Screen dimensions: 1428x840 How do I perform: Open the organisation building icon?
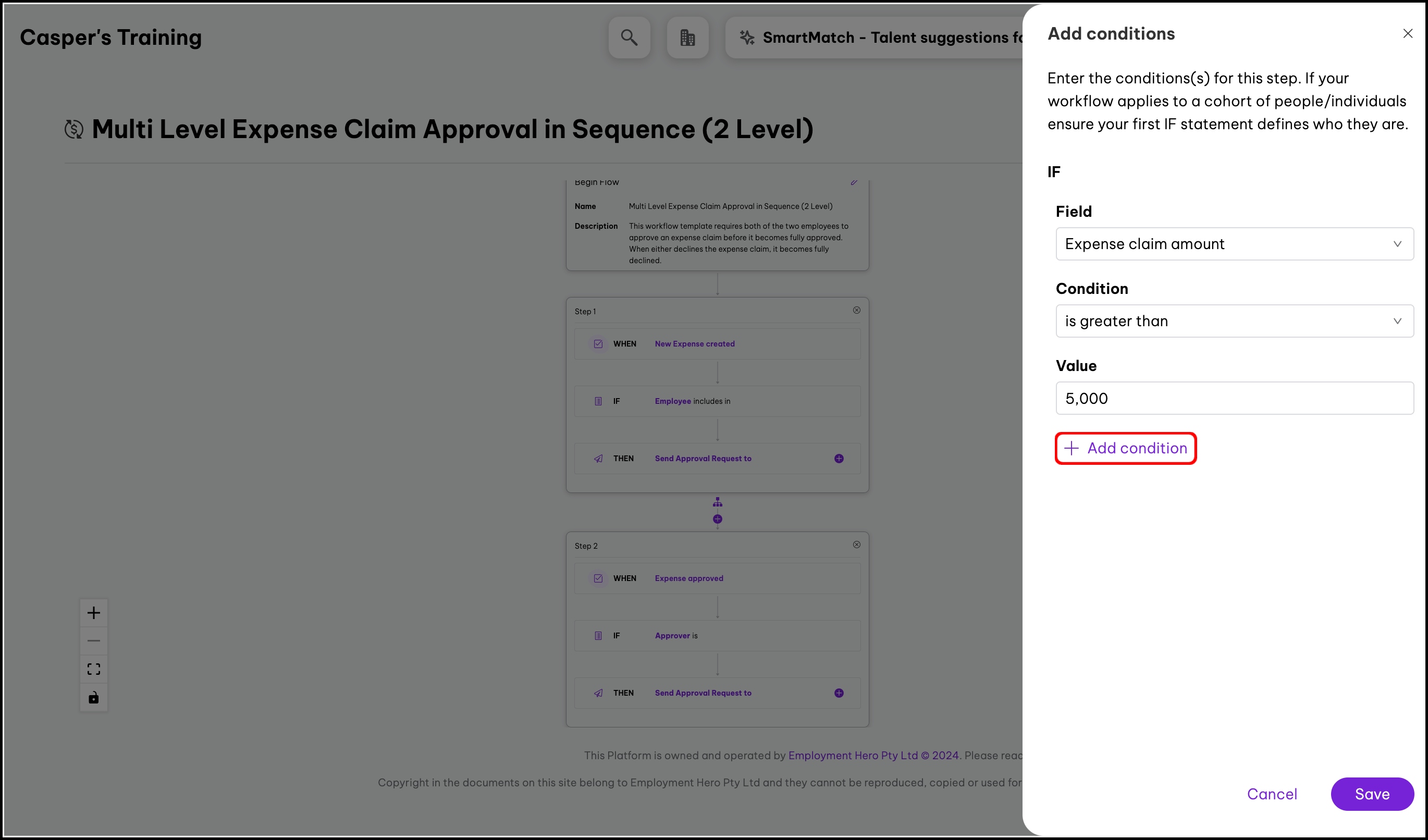point(687,38)
